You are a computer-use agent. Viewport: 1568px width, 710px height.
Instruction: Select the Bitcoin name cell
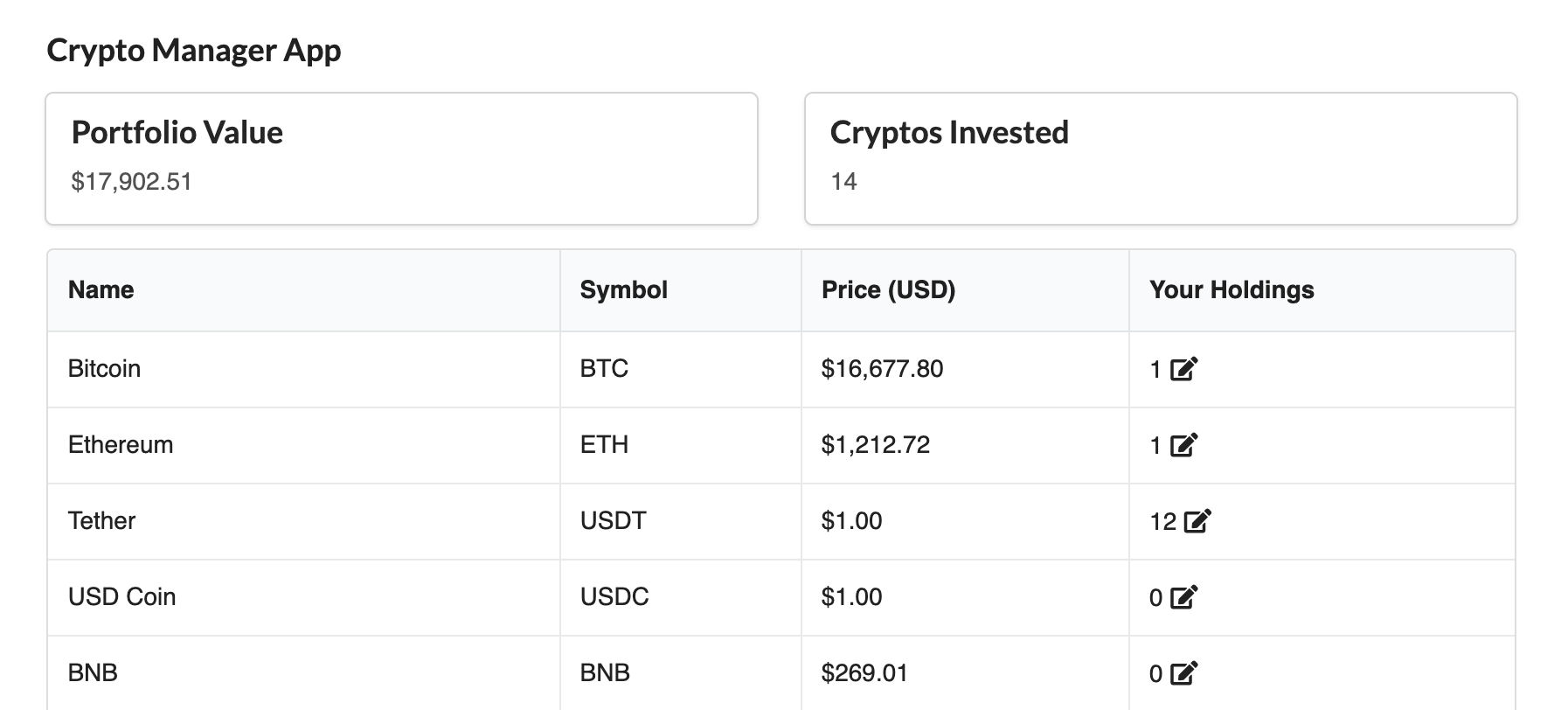(303, 369)
